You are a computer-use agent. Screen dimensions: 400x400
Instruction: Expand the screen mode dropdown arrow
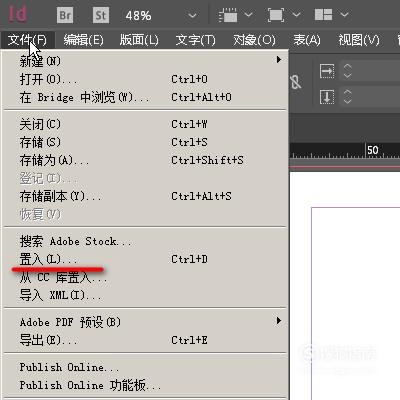click(x=296, y=15)
